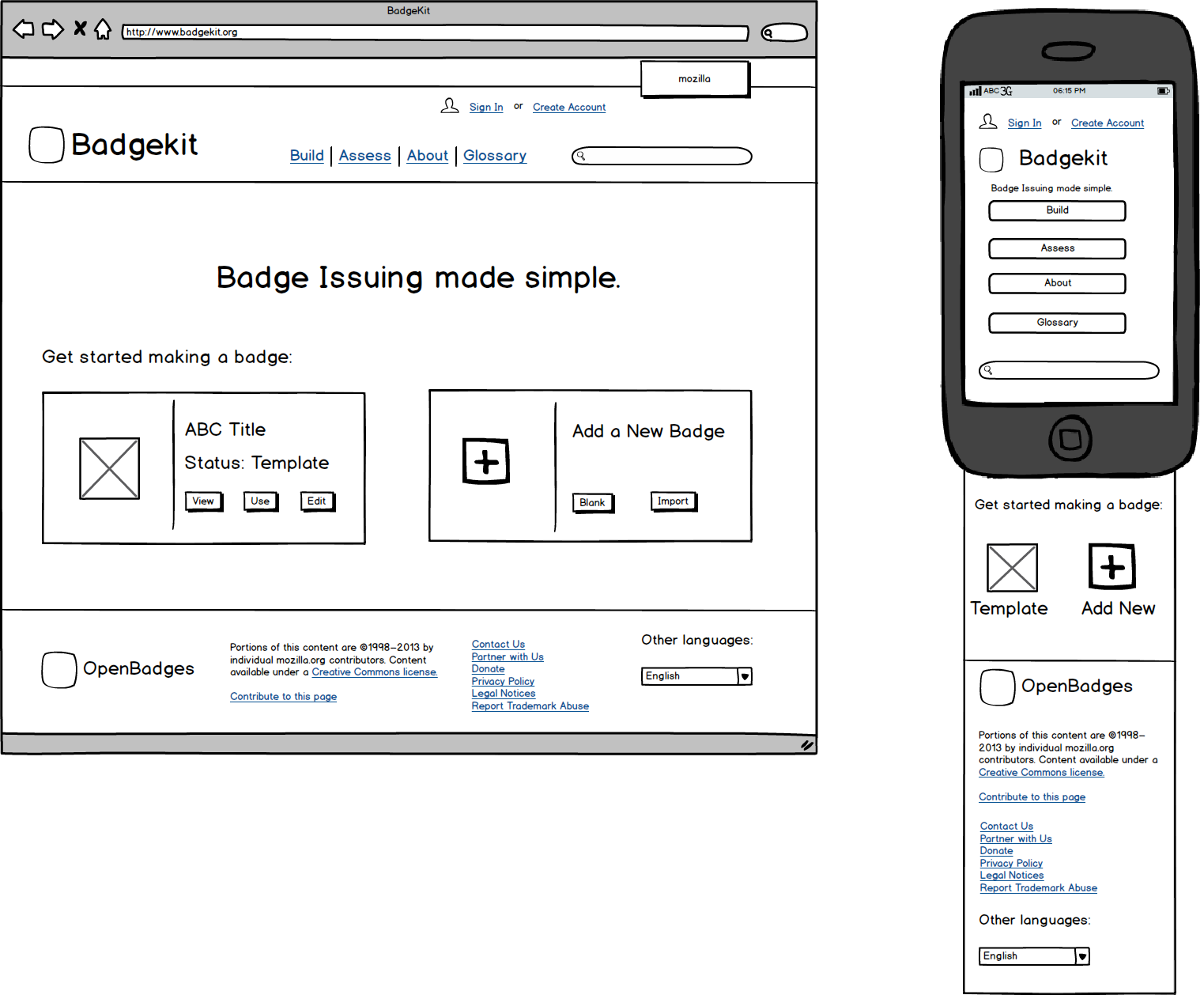1204x995 pixels.
Task: Click the phone home button
Action: (1070, 438)
